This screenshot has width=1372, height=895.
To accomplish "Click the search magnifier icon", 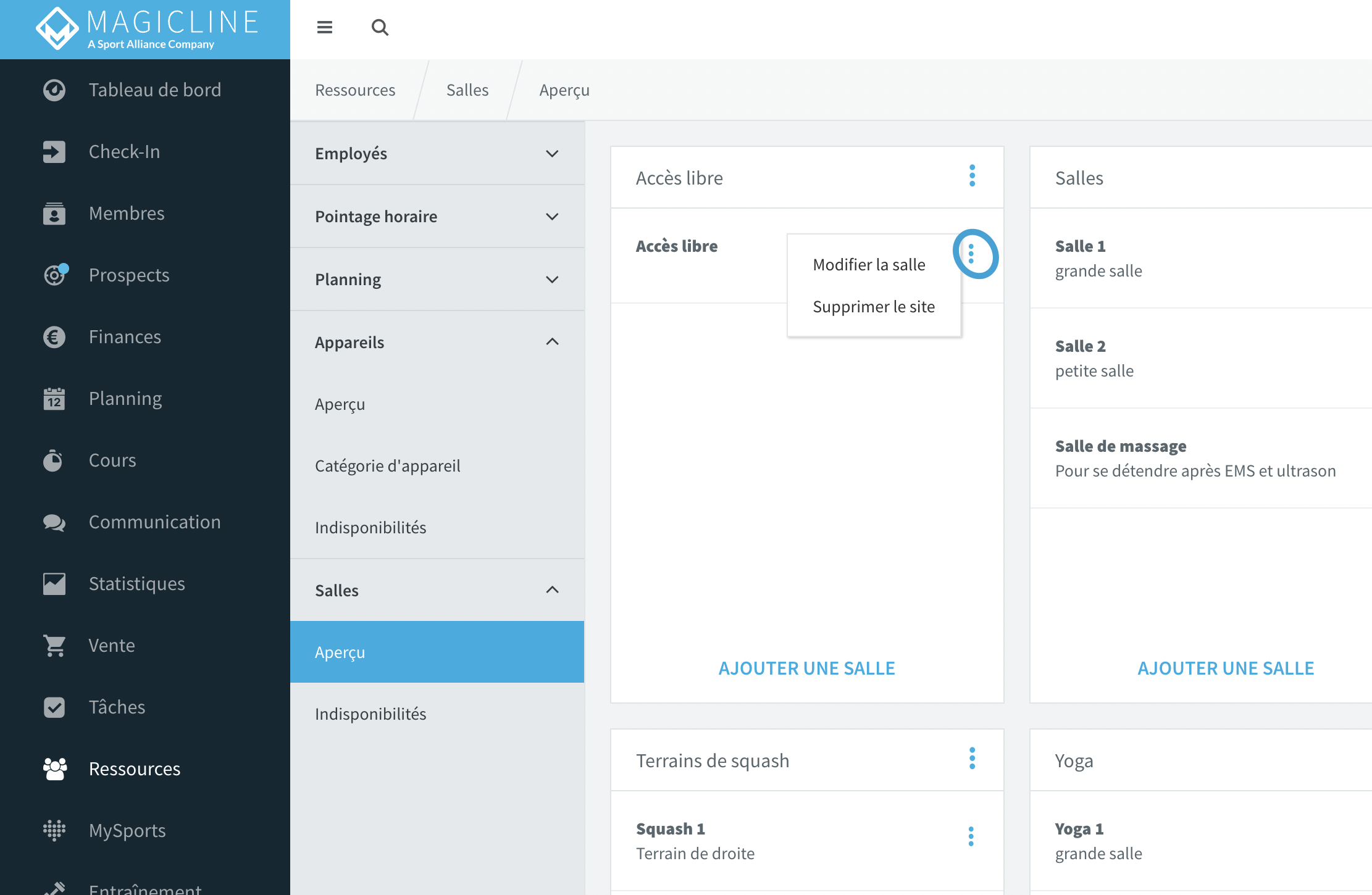I will pos(380,27).
